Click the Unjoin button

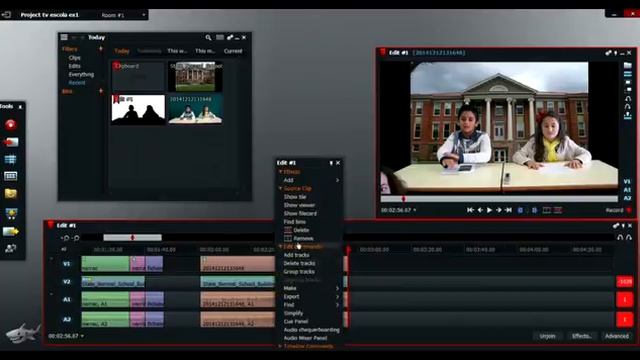pyautogui.click(x=547, y=336)
